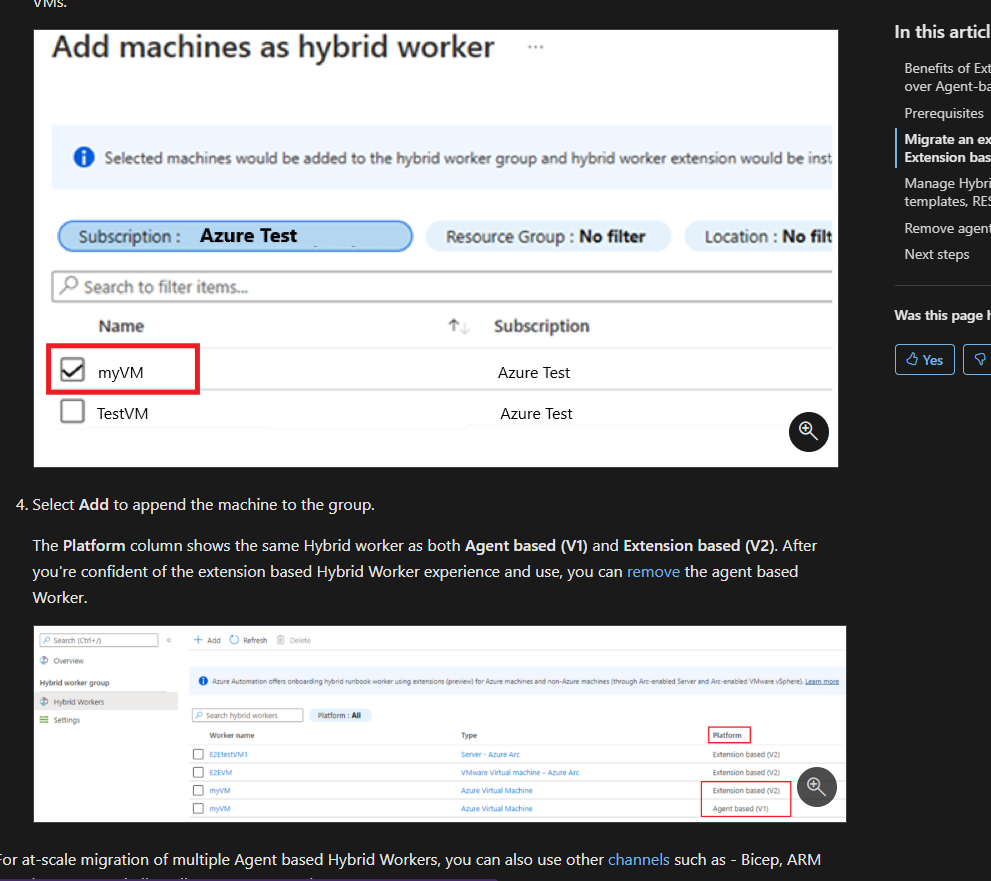Click the Hybrid Workers icon in the left menu
The width and height of the screenshot is (991, 881).
44,702
